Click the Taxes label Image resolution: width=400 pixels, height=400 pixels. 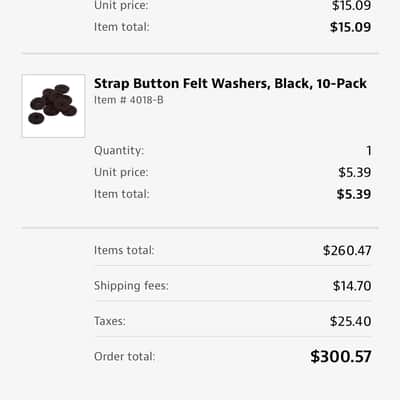(x=110, y=321)
